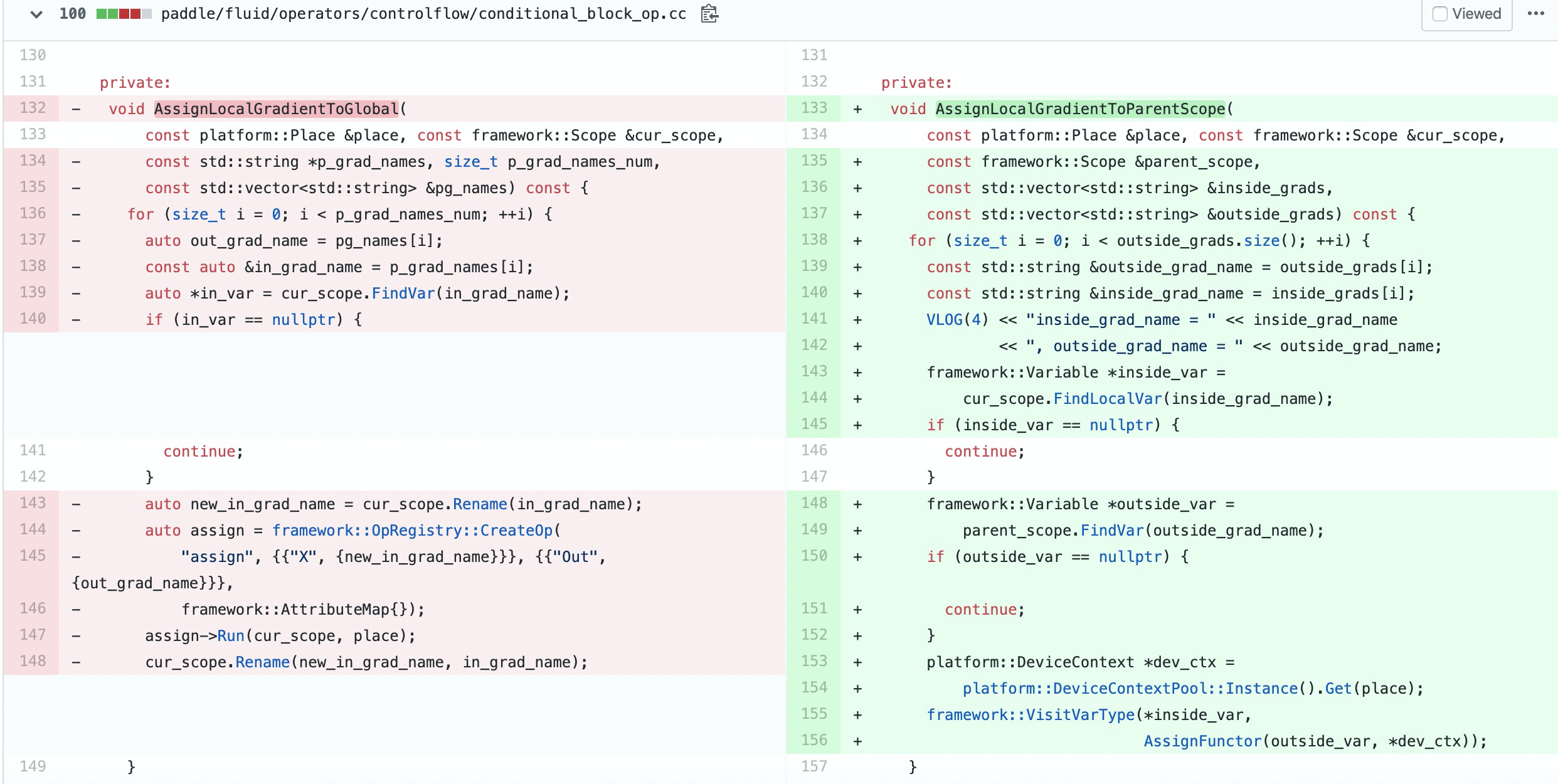Click the diffstat colored blocks indicator
This screenshot has height=784, width=1558.
[124, 14]
